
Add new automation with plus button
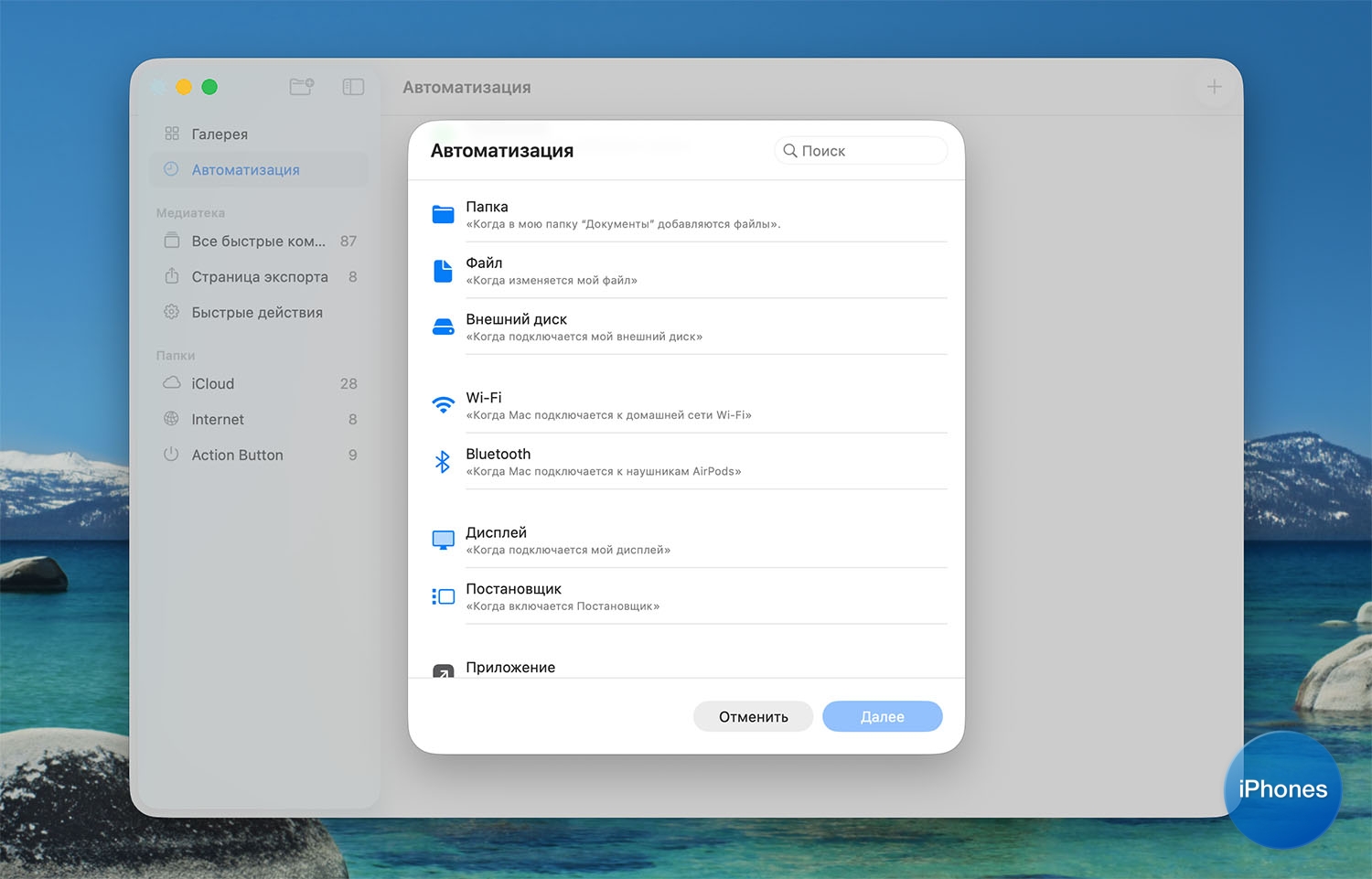[x=1214, y=87]
